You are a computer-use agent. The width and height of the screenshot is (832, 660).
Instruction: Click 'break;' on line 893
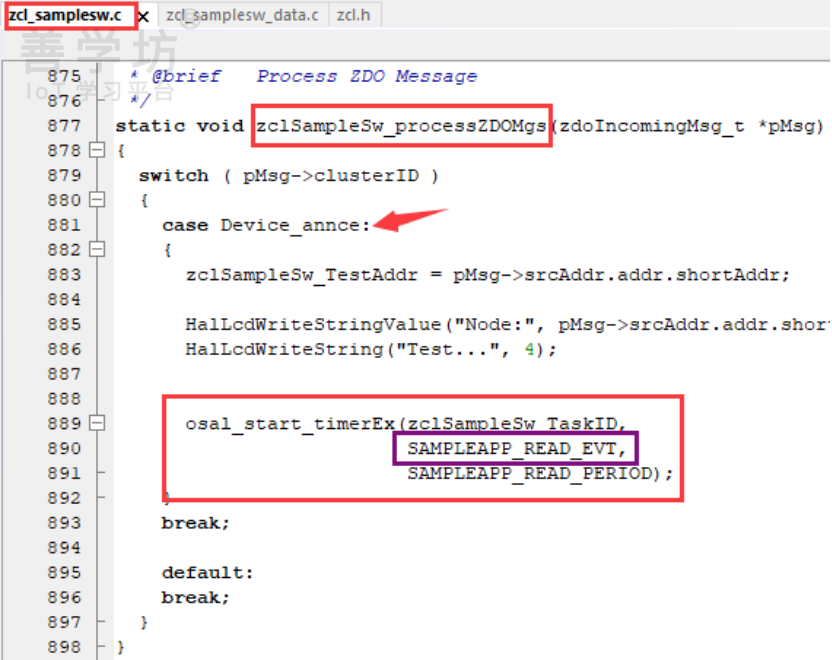pos(195,523)
